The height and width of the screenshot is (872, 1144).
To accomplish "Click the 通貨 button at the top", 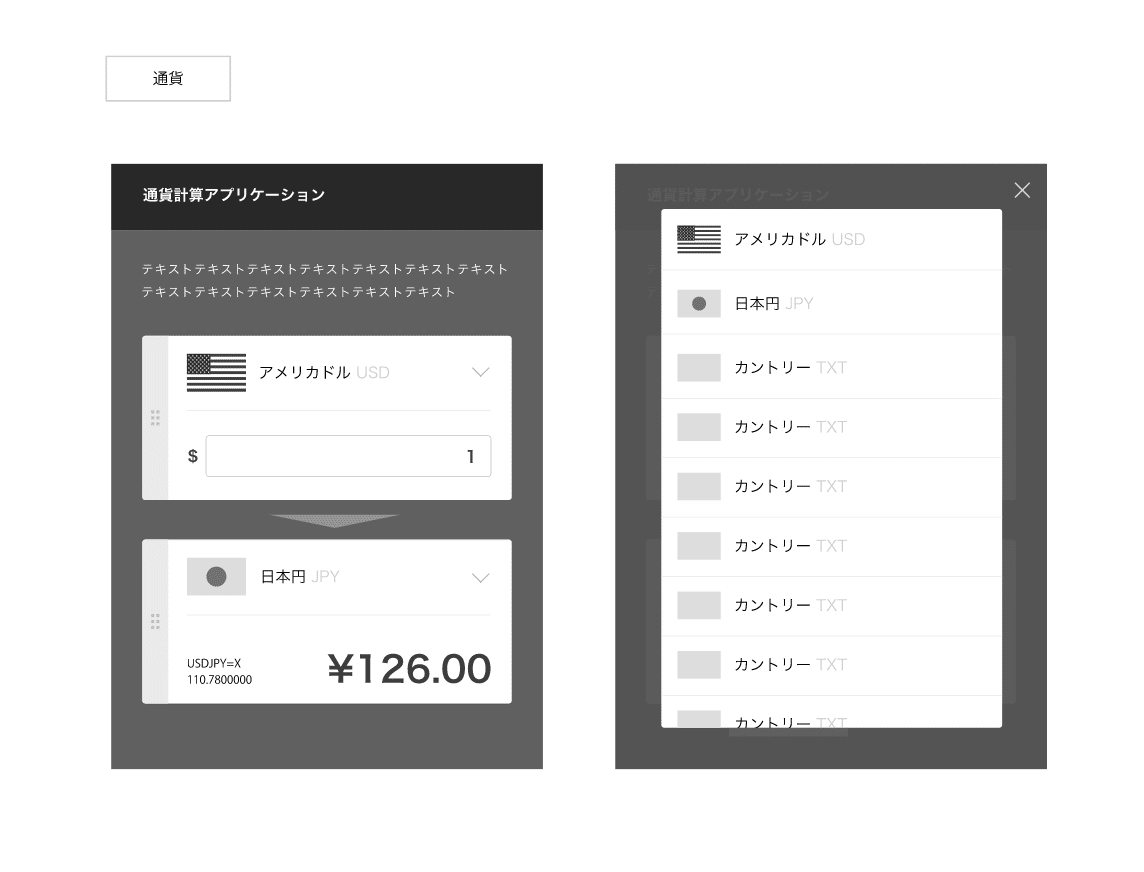I will click(168, 78).
